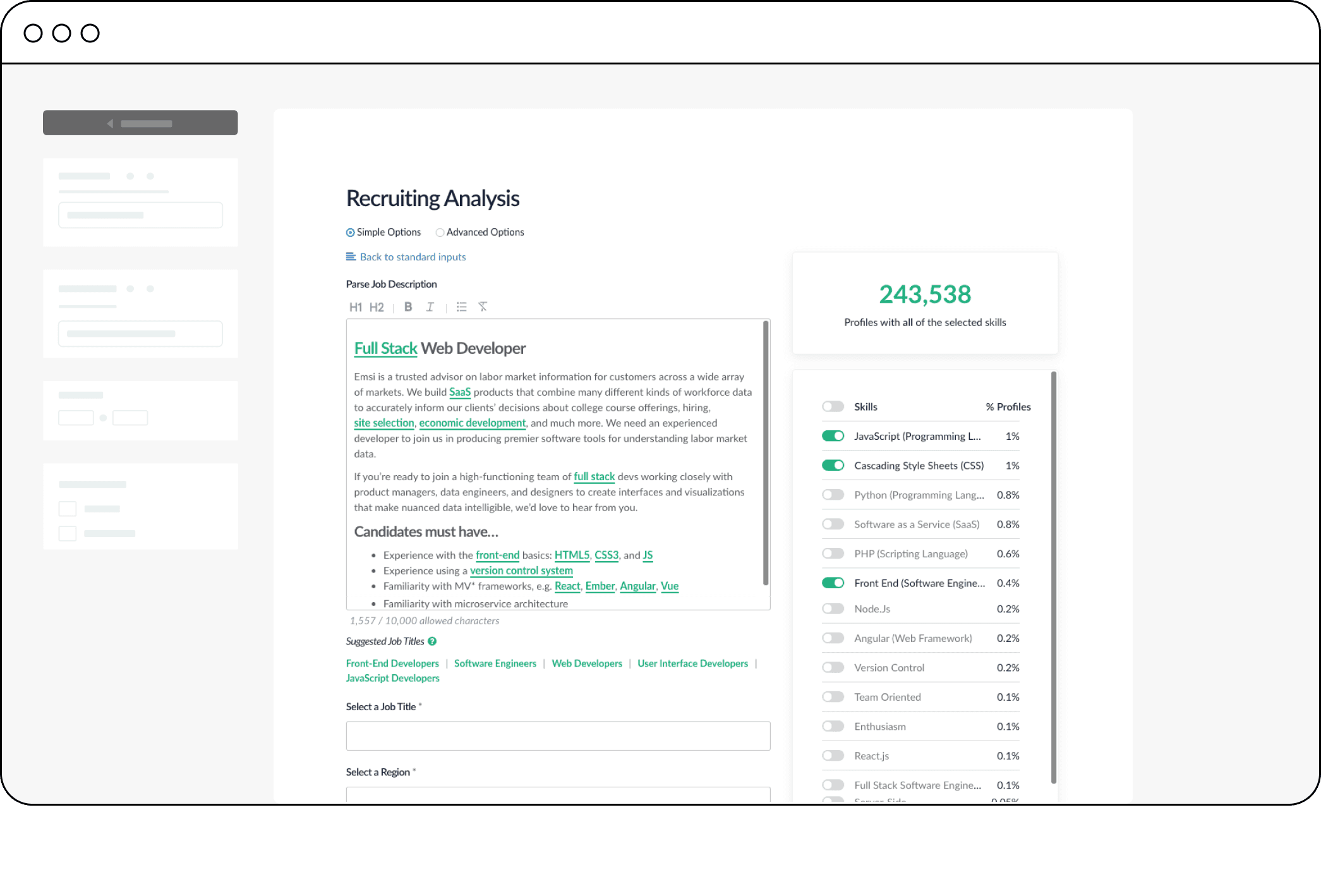
Task: Toggle bold formatting in the job description editor
Action: tap(408, 307)
